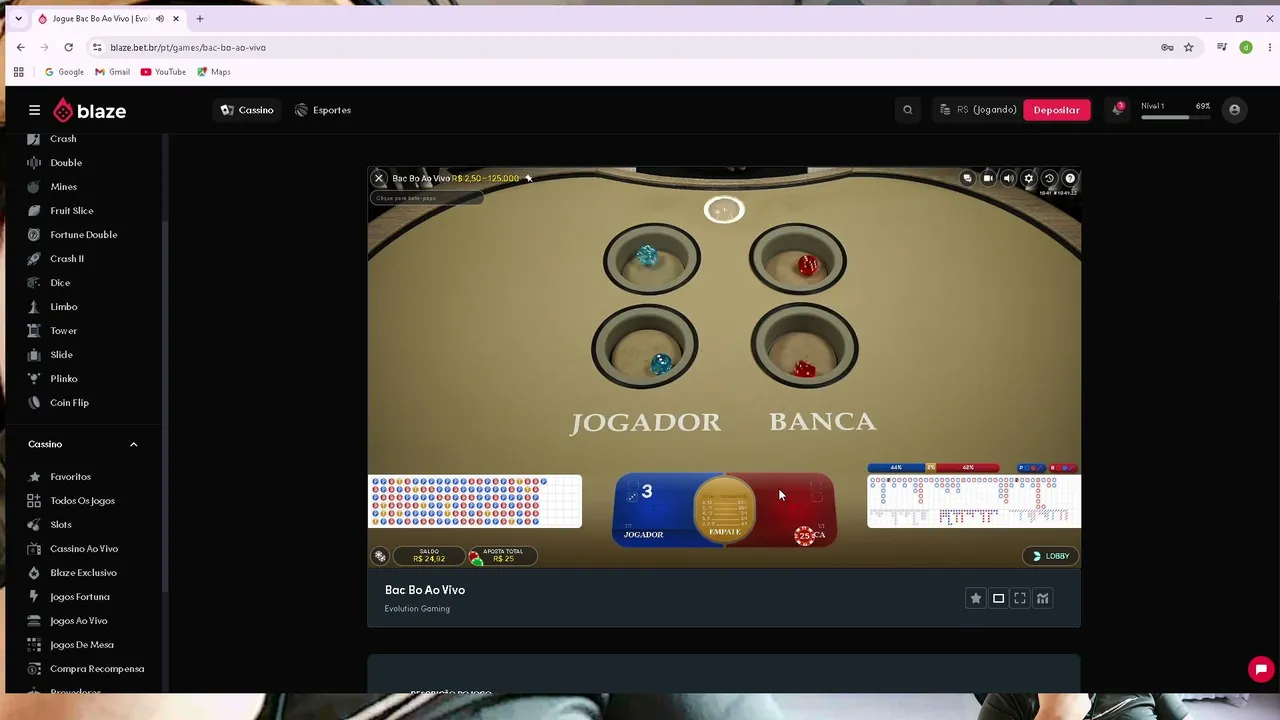Image resolution: width=1280 pixels, height=720 pixels.
Task: Go to Todos Os Jogos
Action: point(82,501)
